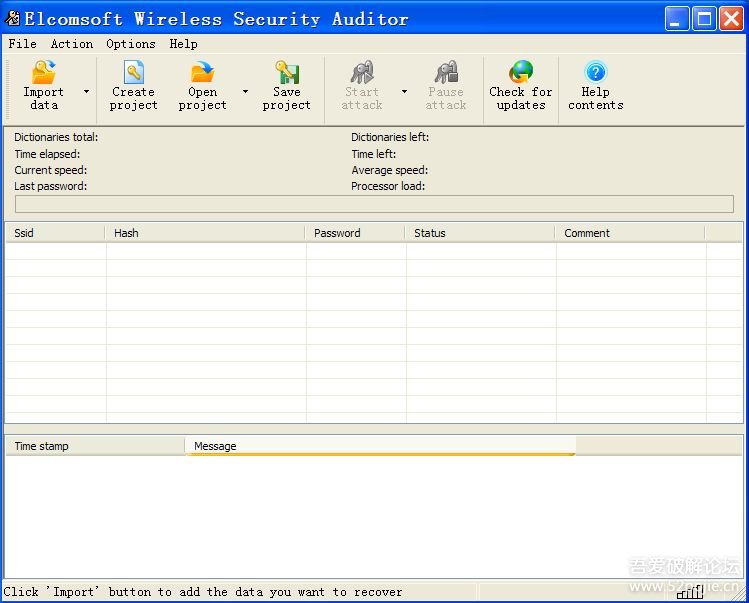Viewport: 749px width, 603px height.
Task: Click the Create project icon
Action: (x=134, y=72)
